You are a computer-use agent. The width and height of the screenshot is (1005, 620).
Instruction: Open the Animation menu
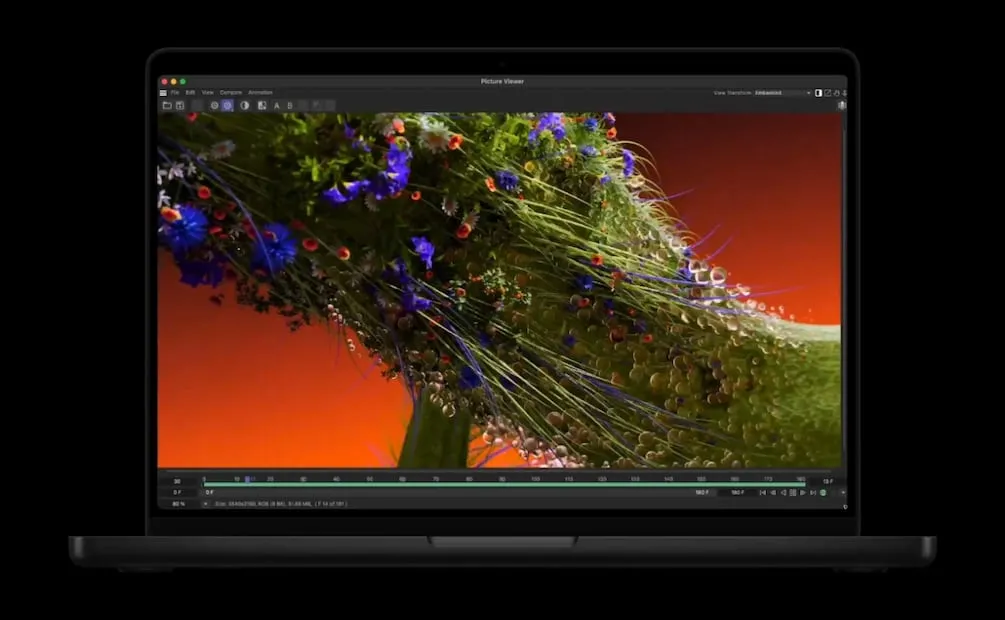click(260, 92)
